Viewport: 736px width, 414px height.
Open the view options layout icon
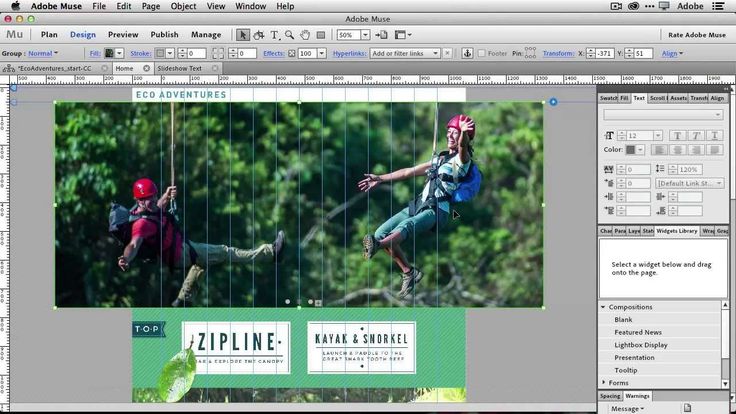[403, 35]
